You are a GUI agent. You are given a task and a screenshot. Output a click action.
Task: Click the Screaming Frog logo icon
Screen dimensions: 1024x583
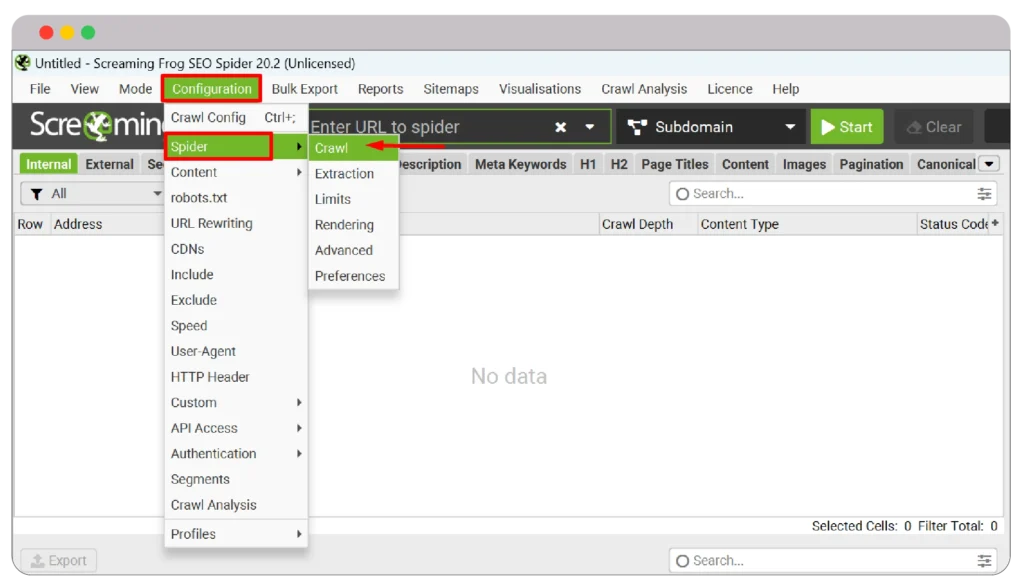pyautogui.click(x=98, y=126)
